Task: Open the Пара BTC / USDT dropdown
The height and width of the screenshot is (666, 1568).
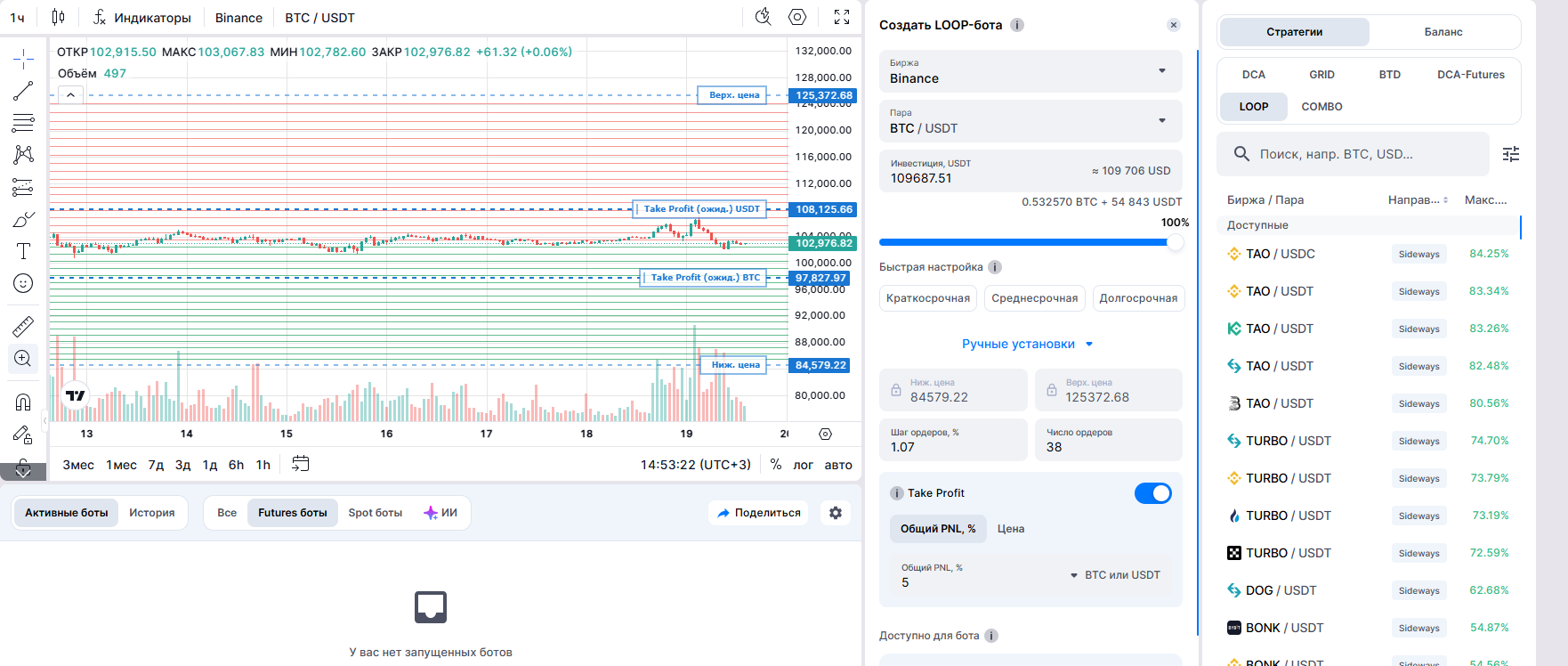Action: [x=1031, y=121]
